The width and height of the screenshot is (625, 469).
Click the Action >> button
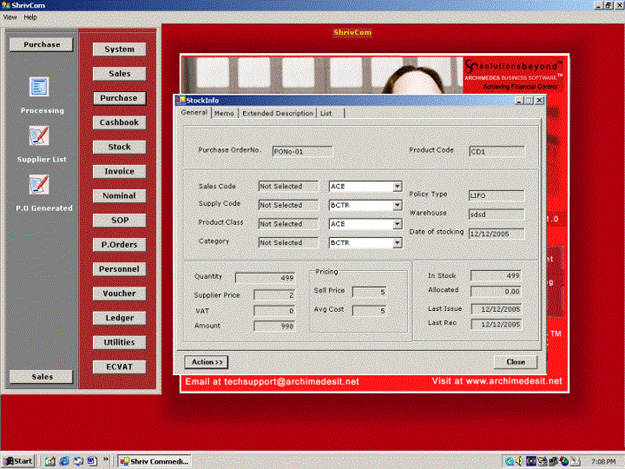[206, 362]
